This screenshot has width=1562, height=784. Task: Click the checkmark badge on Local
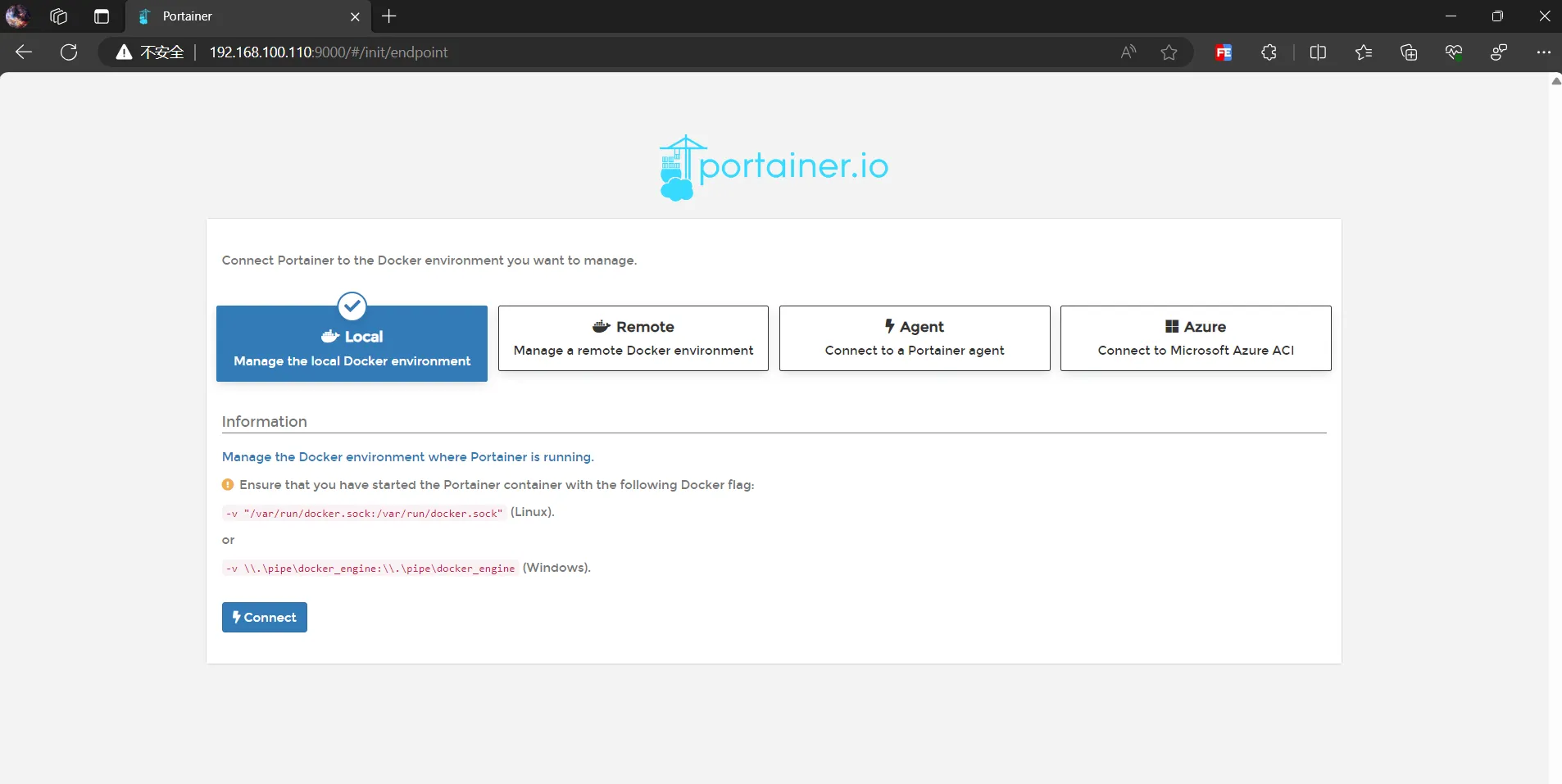[x=352, y=306]
